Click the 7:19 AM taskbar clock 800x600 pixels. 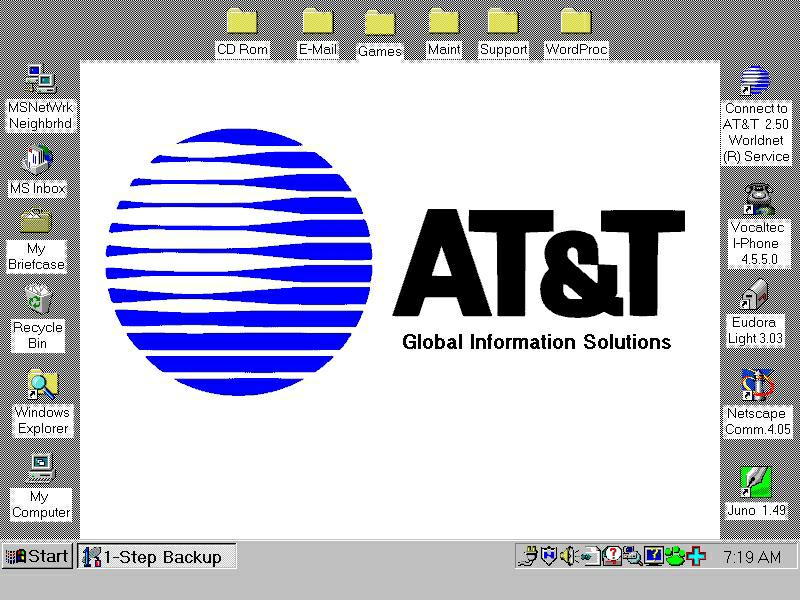pos(751,557)
